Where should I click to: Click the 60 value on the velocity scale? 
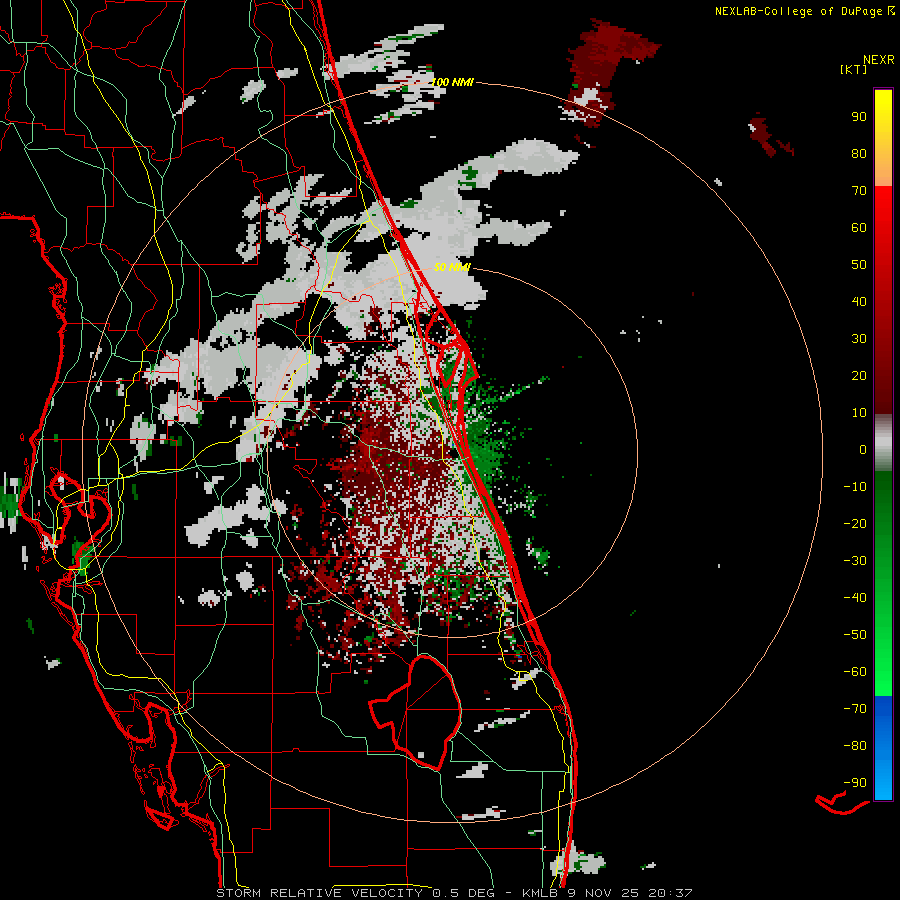point(859,228)
